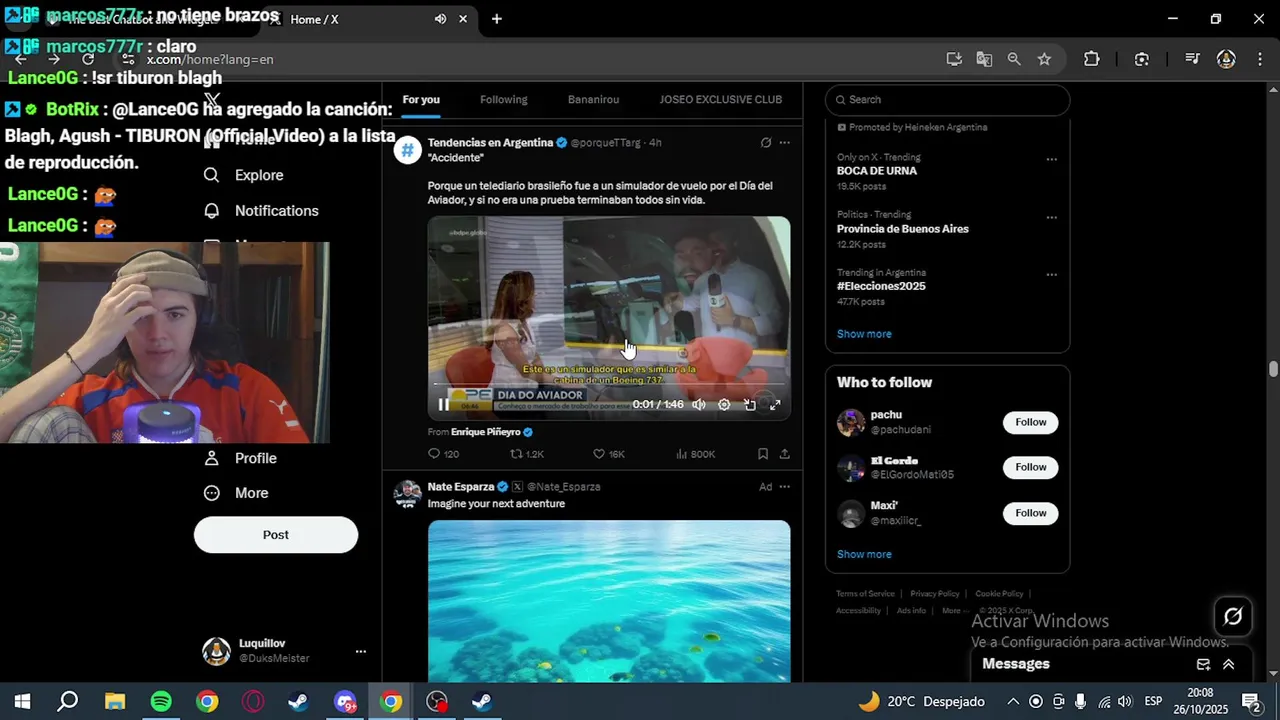The image size is (1280, 720).
Task: Pause the Dia do Aviador video
Action: tap(443, 405)
